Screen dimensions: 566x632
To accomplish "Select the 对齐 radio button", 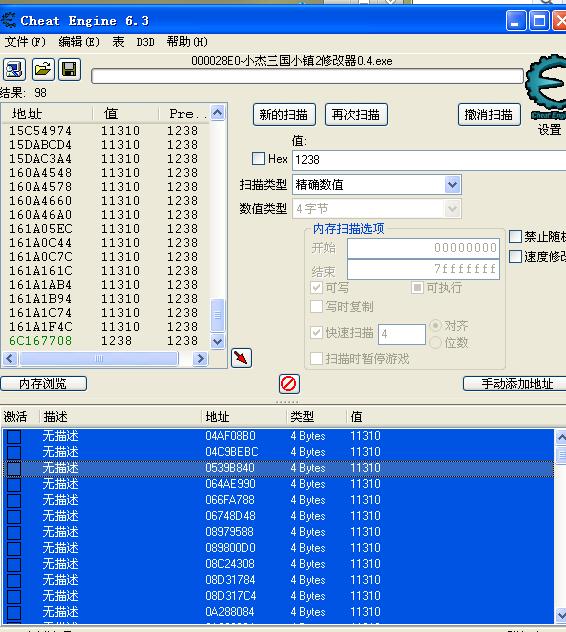I will tap(435, 325).
